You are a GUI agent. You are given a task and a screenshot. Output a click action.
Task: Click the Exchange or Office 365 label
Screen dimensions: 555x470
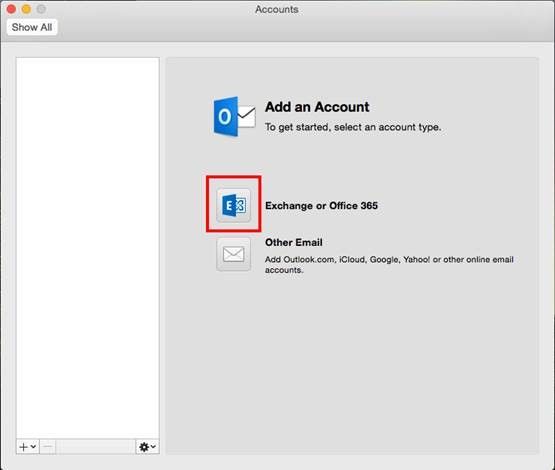coord(321,206)
